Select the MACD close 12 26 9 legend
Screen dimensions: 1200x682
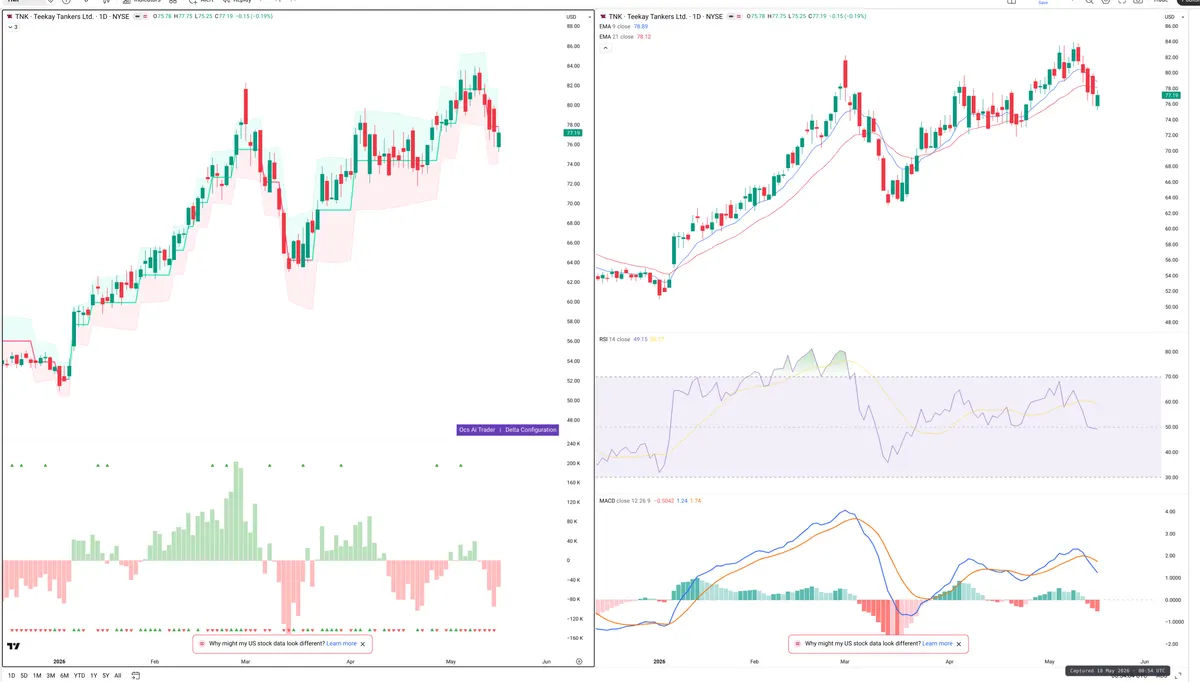click(625, 500)
